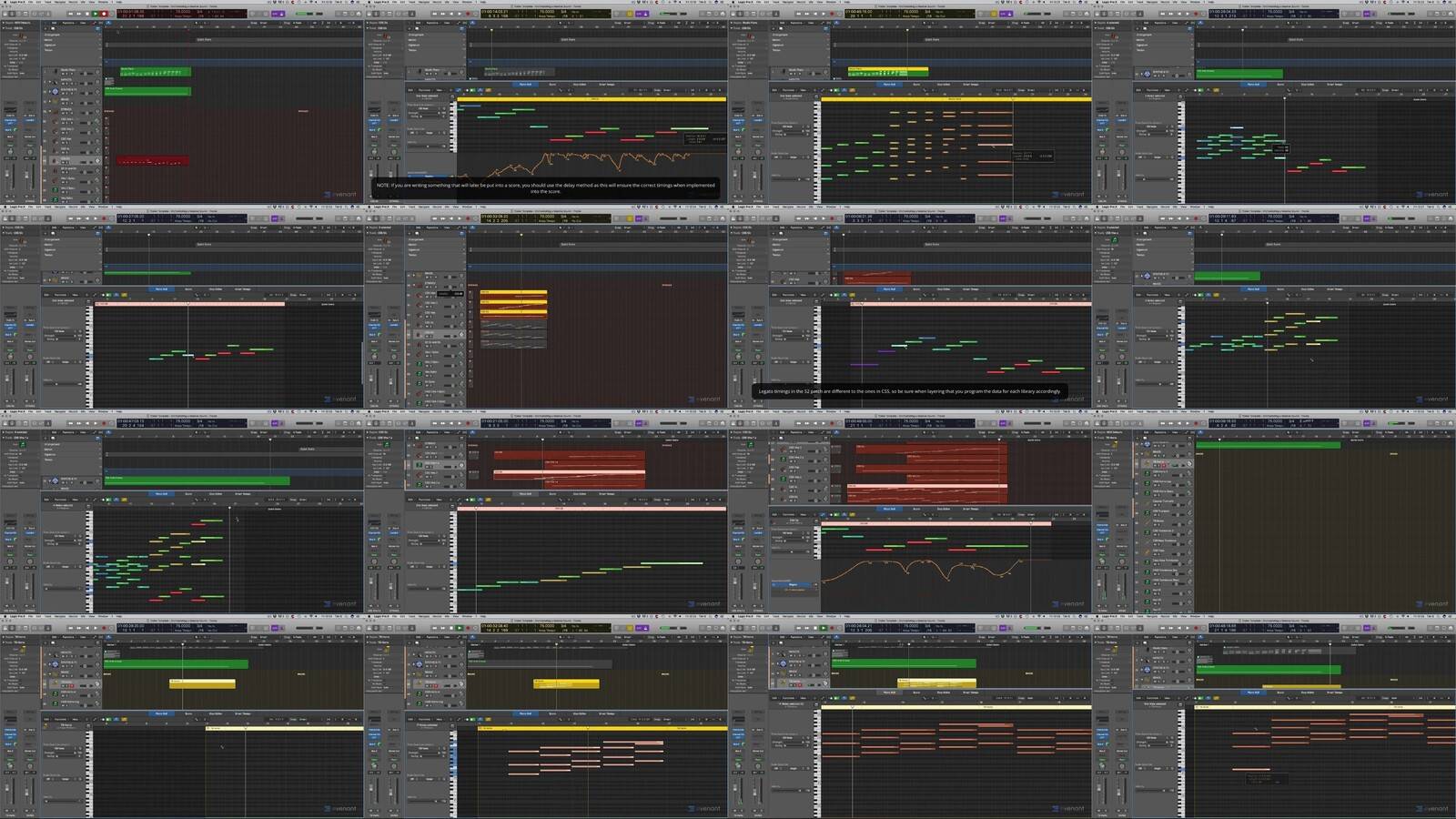Click the Arrangement global track in the top-left frame

tap(74, 35)
